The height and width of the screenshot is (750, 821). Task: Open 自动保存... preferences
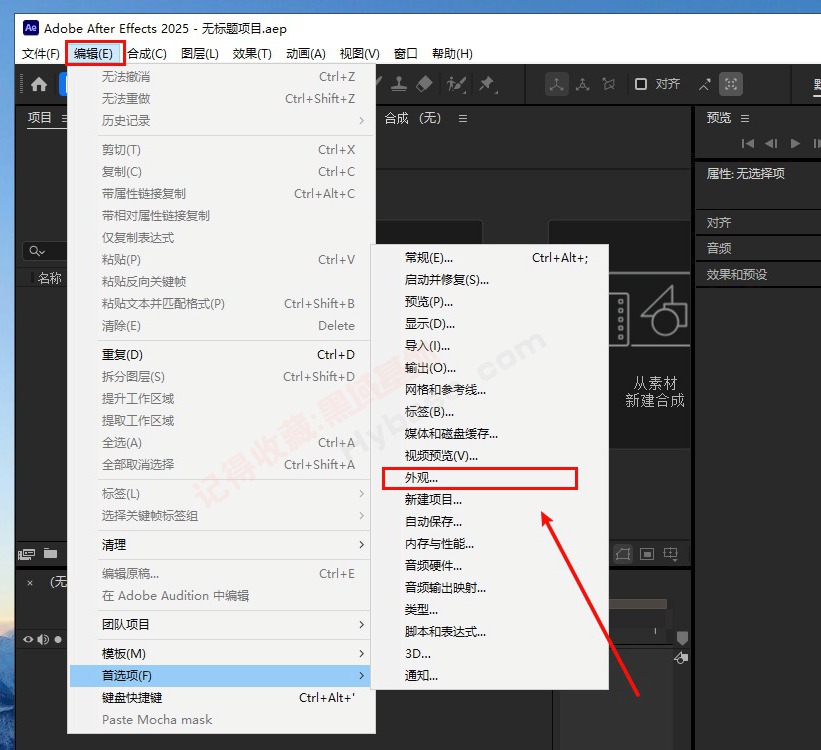pos(490,522)
